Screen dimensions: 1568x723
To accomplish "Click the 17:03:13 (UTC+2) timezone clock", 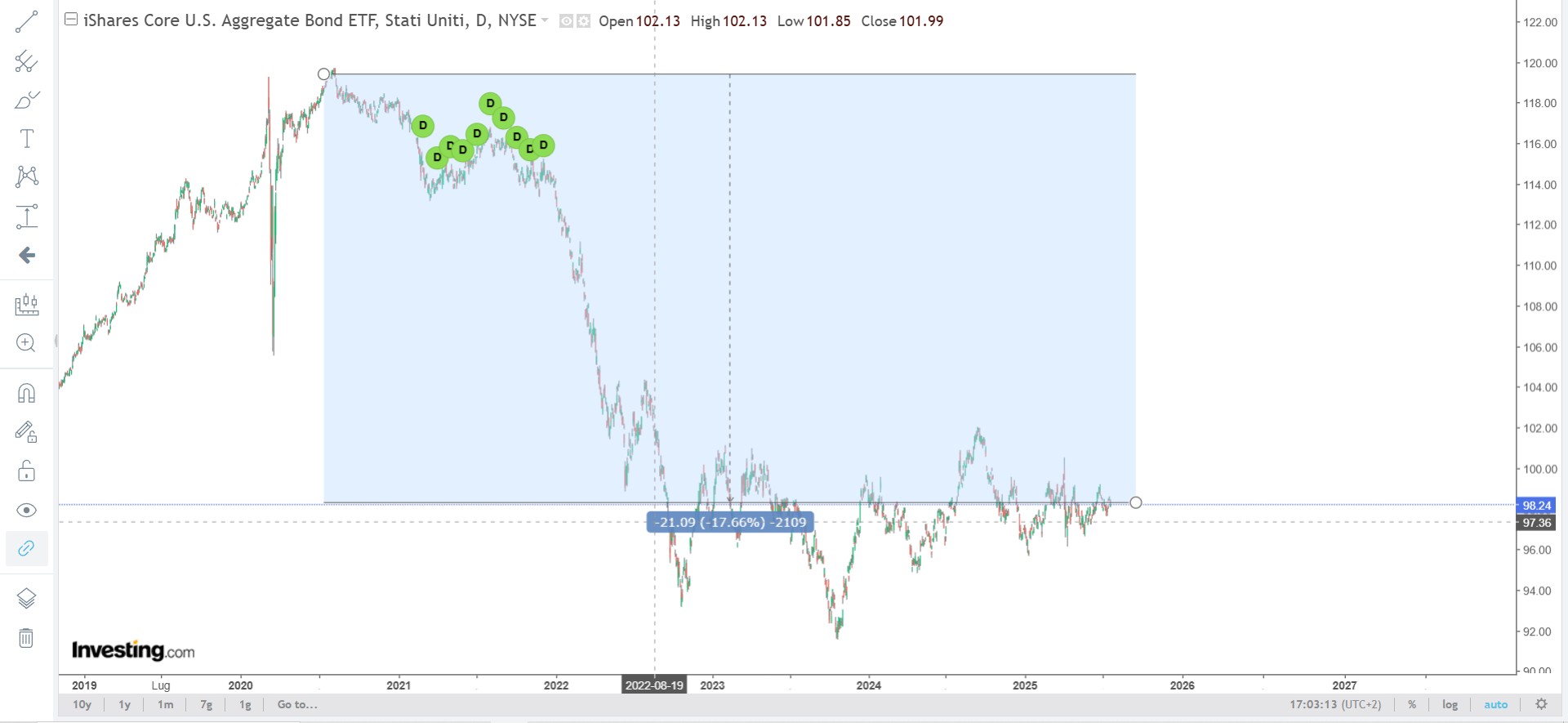I will pyautogui.click(x=1335, y=704).
